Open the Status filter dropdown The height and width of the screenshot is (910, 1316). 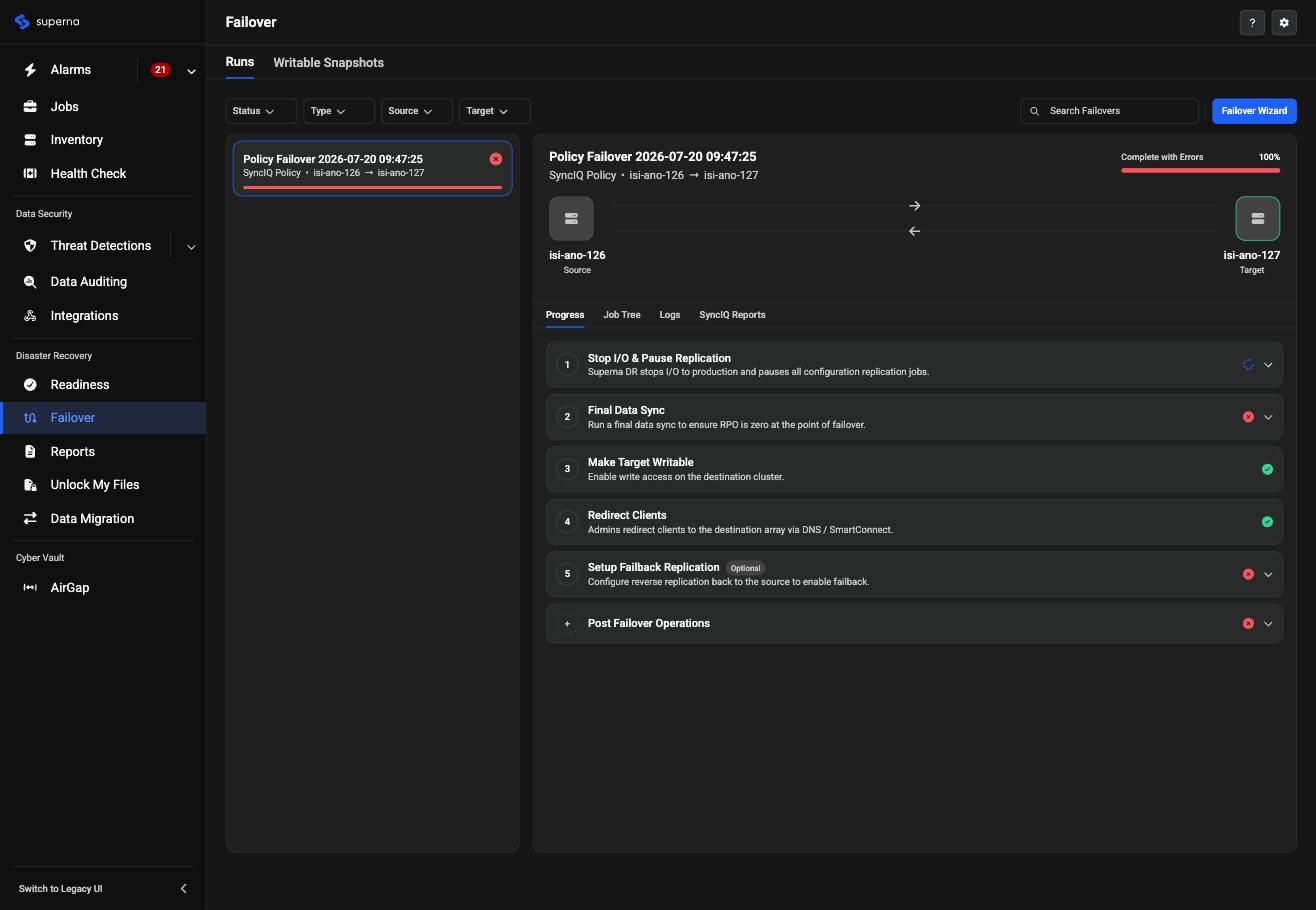point(261,111)
